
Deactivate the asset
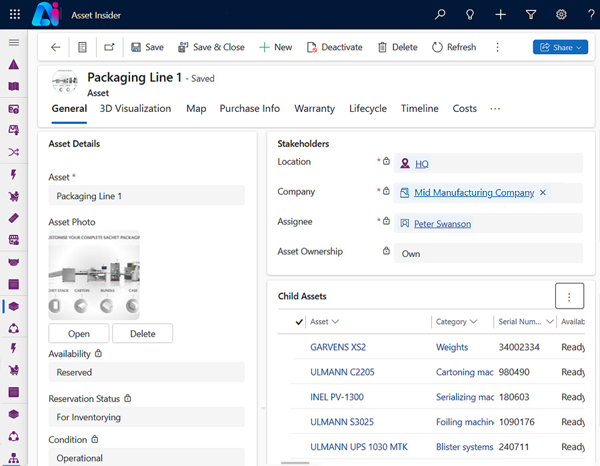tap(334, 47)
